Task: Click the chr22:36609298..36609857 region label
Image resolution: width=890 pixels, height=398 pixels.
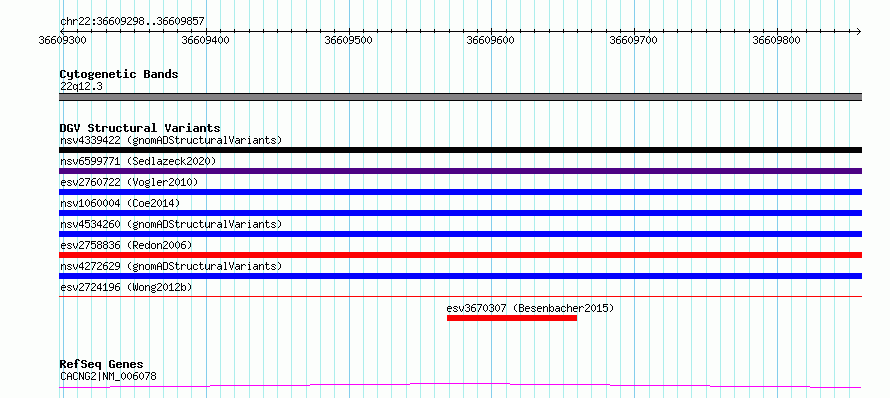Action: click(132, 22)
